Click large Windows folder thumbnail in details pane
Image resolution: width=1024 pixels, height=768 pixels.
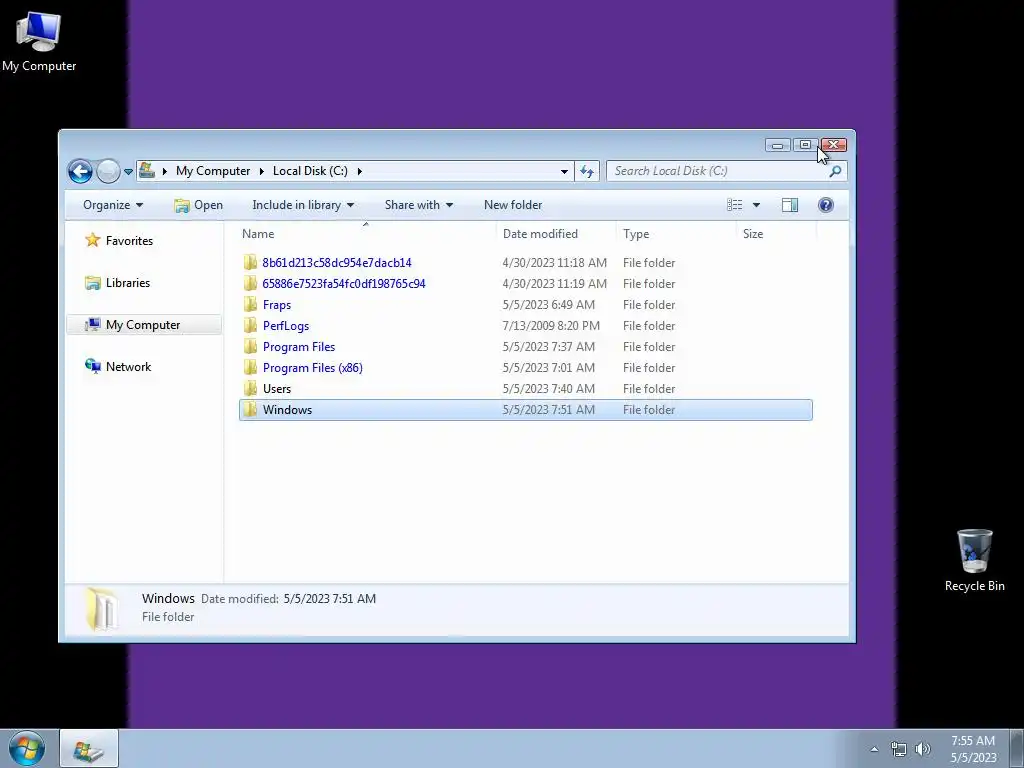click(x=102, y=609)
